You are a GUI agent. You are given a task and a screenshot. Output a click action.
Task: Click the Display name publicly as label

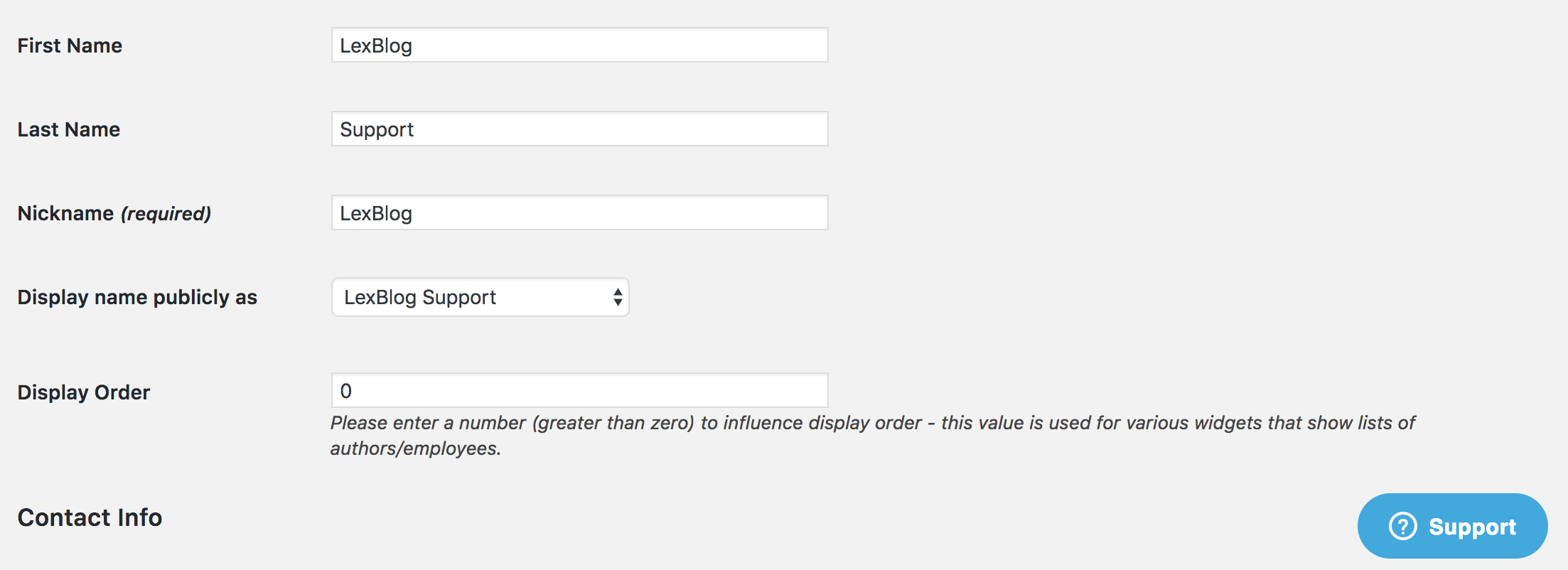[x=137, y=297]
